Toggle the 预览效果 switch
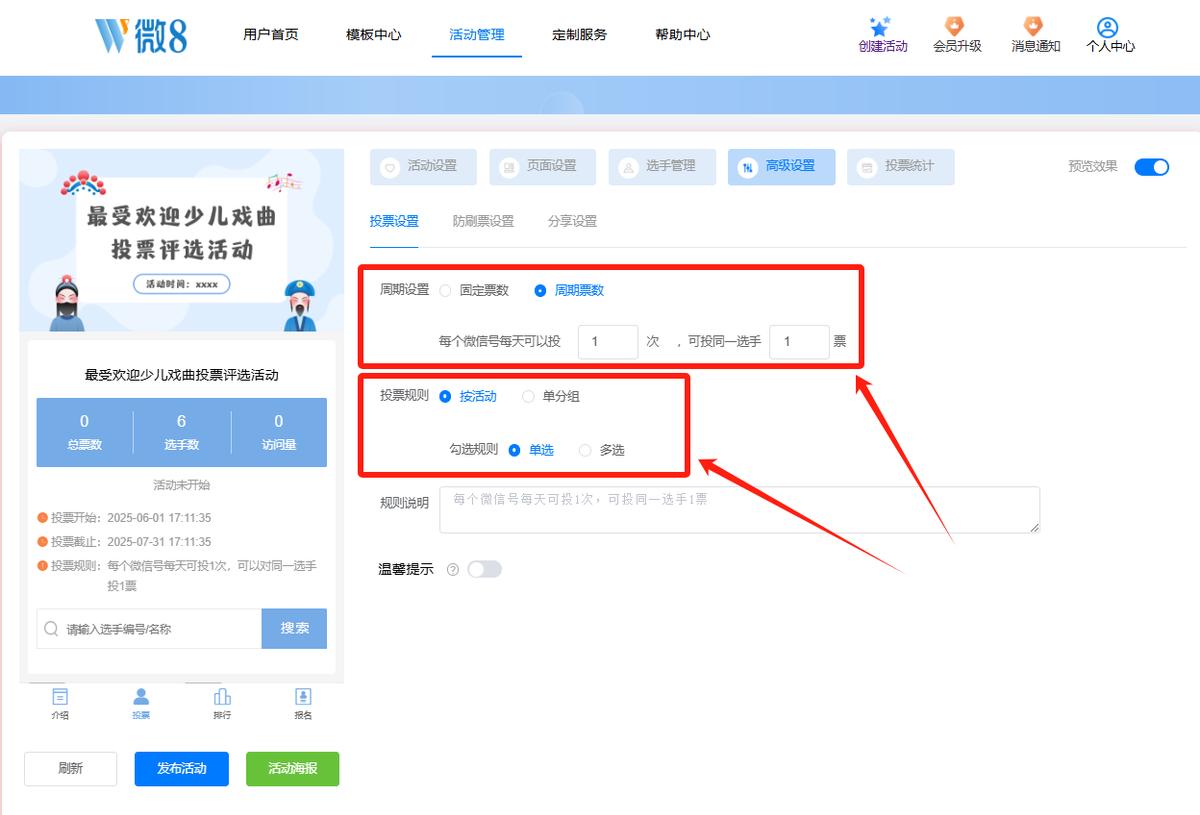 tap(1152, 167)
